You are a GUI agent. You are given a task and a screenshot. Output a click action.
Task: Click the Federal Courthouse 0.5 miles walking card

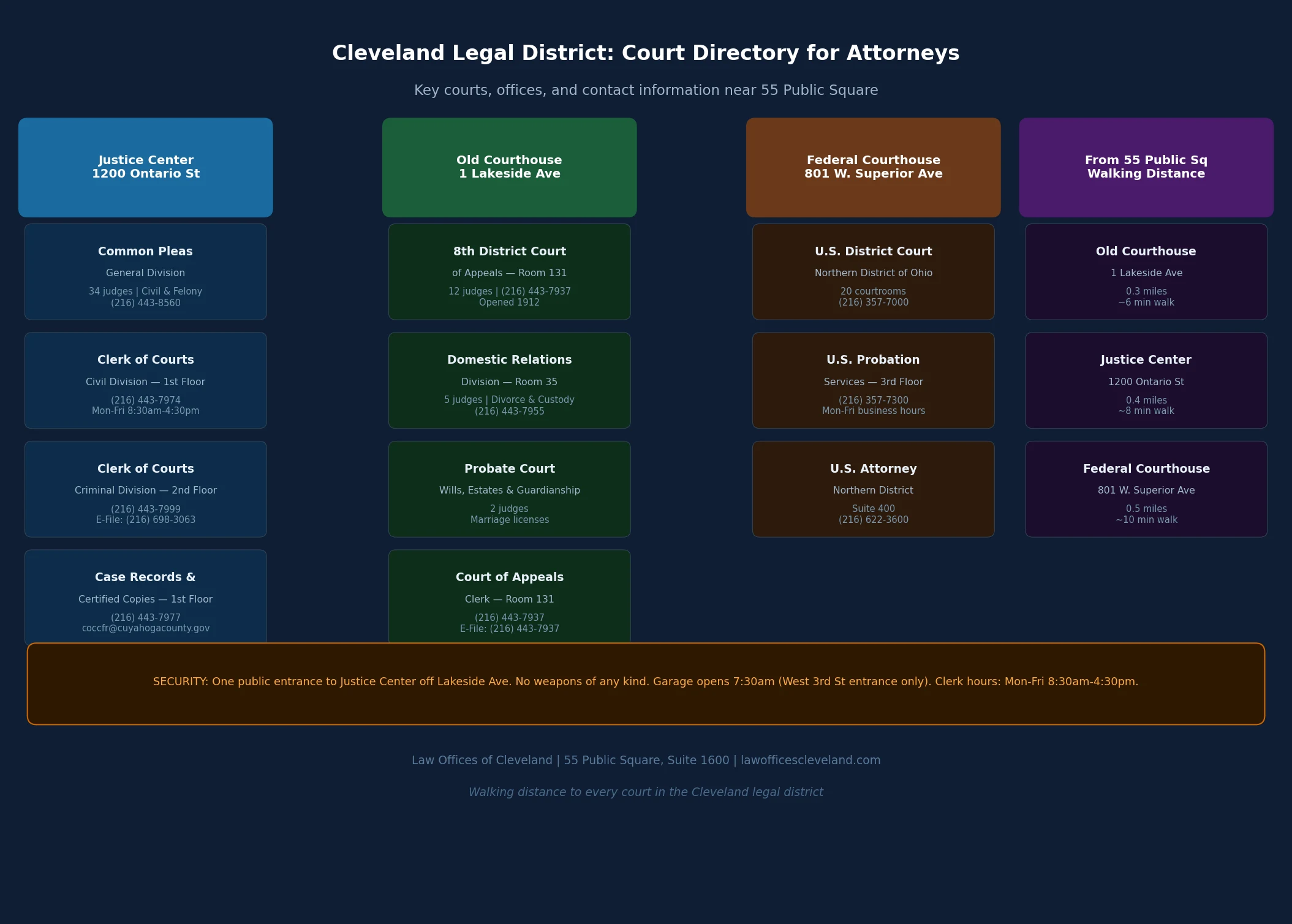click(x=1146, y=489)
